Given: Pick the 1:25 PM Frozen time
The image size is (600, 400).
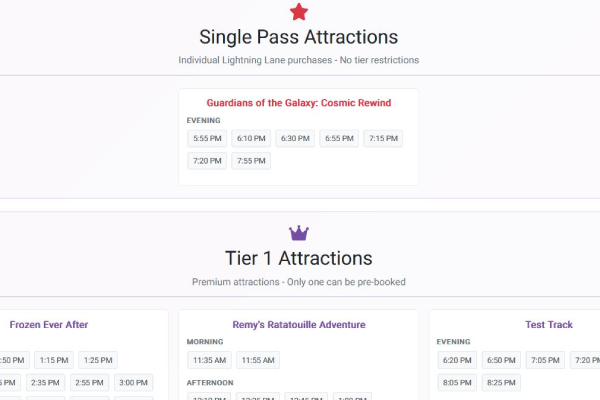Looking at the screenshot, I should click(x=97, y=360).
